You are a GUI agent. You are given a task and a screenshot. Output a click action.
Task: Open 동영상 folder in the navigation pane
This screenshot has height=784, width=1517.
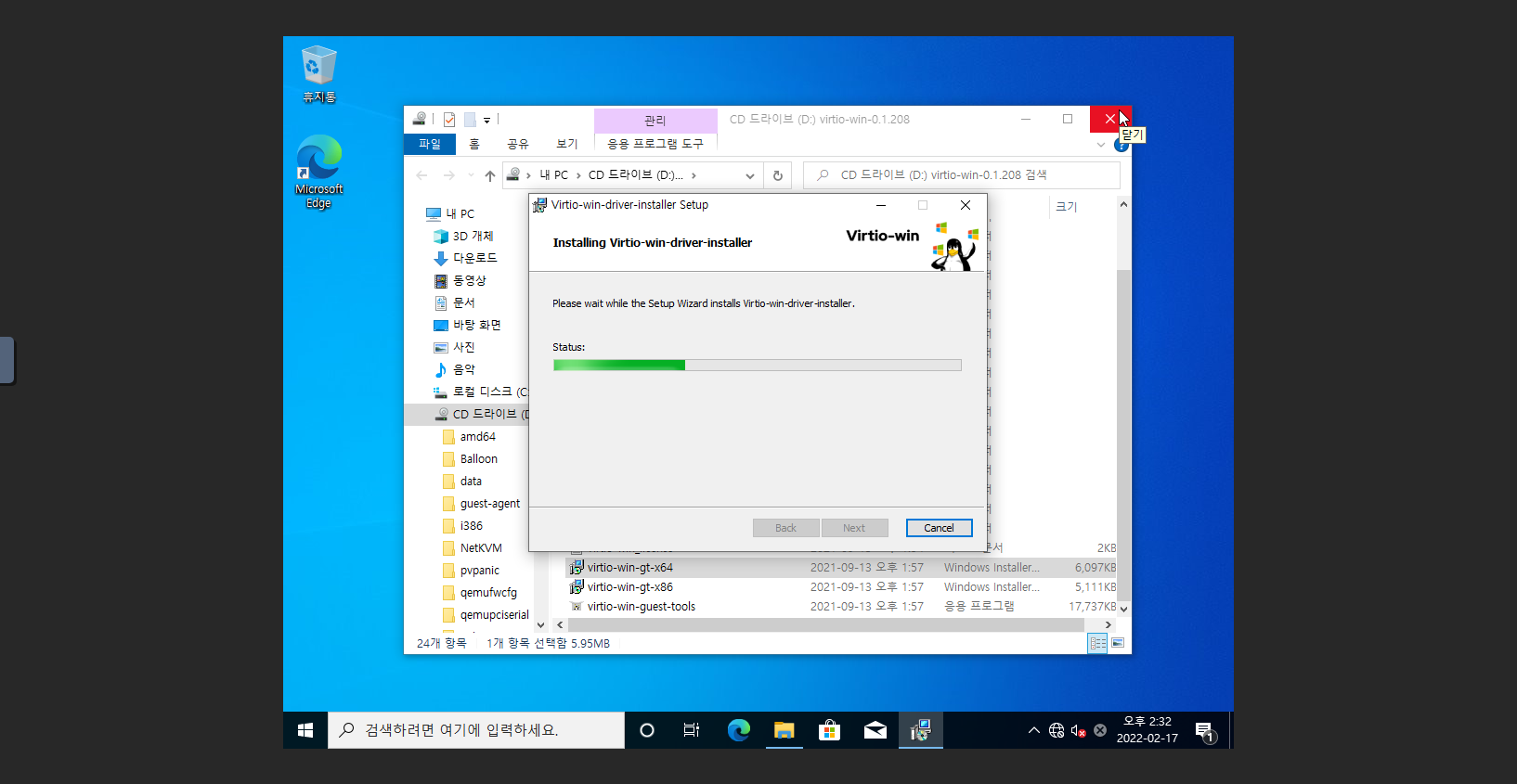(x=460, y=280)
